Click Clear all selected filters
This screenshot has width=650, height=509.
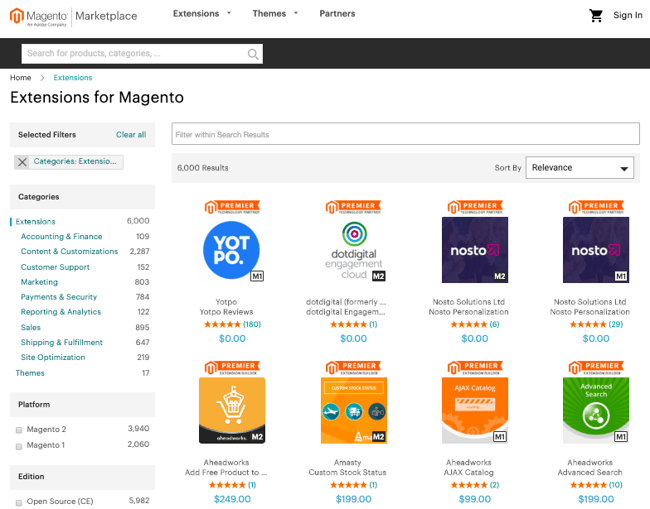tap(131, 134)
